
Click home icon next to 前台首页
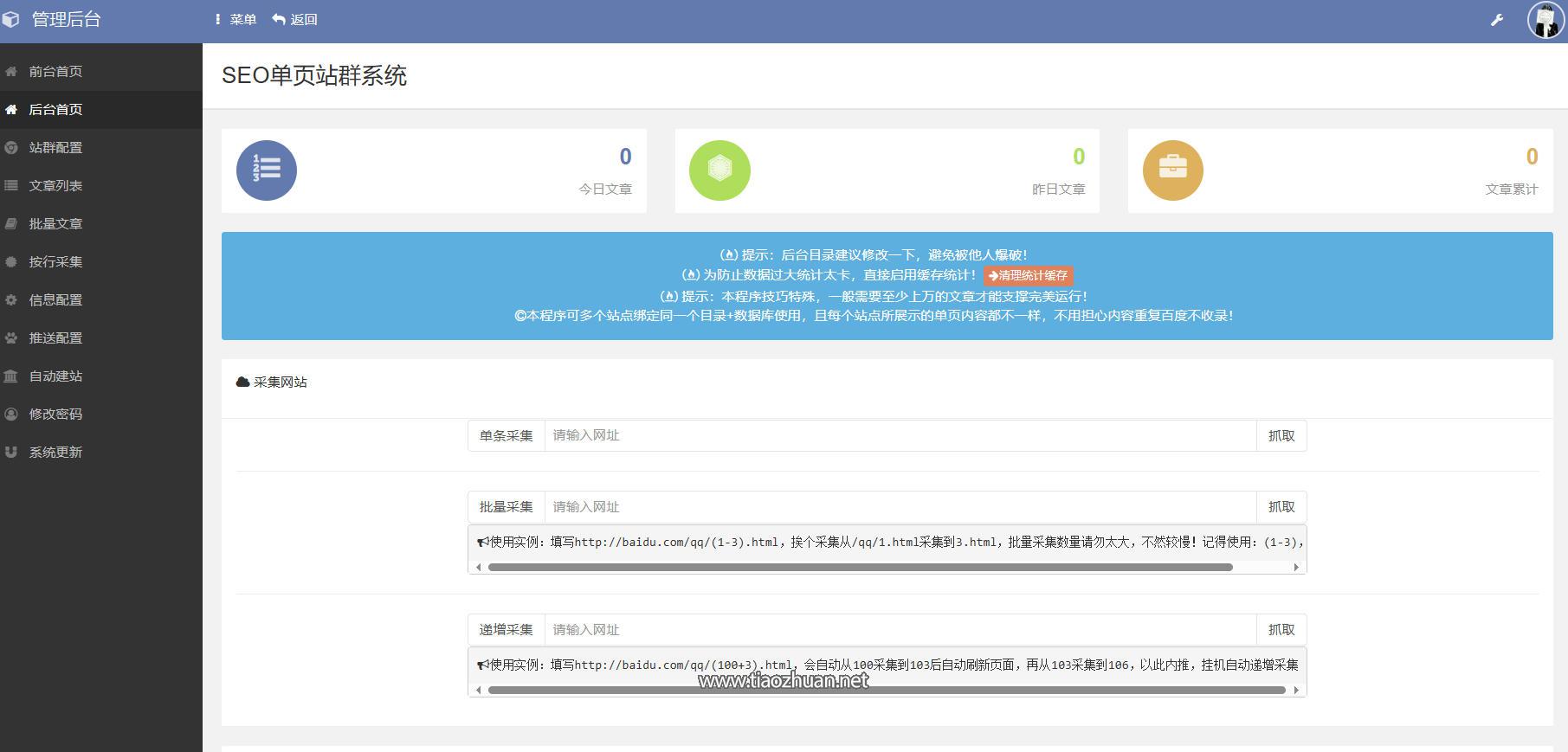tap(11, 71)
